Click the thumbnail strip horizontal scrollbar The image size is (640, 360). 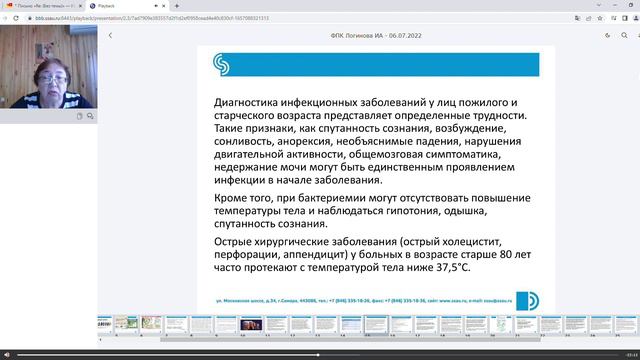click(x=350, y=340)
